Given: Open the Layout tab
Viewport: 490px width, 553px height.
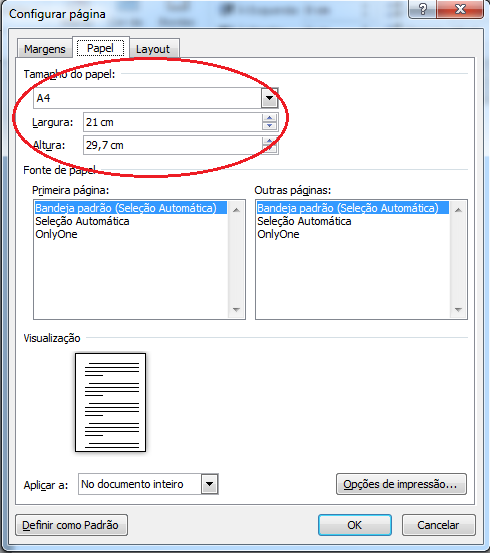Looking at the screenshot, I should pyautogui.click(x=153, y=49).
